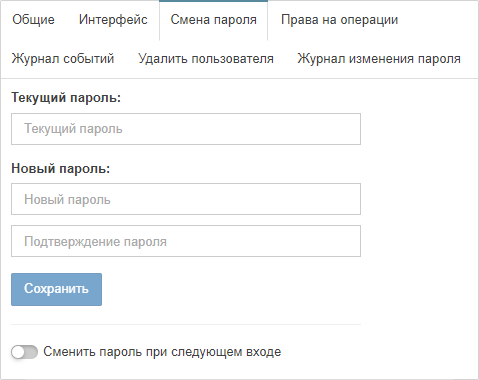Click the Сменить пароль при следующем входе label

162,352
